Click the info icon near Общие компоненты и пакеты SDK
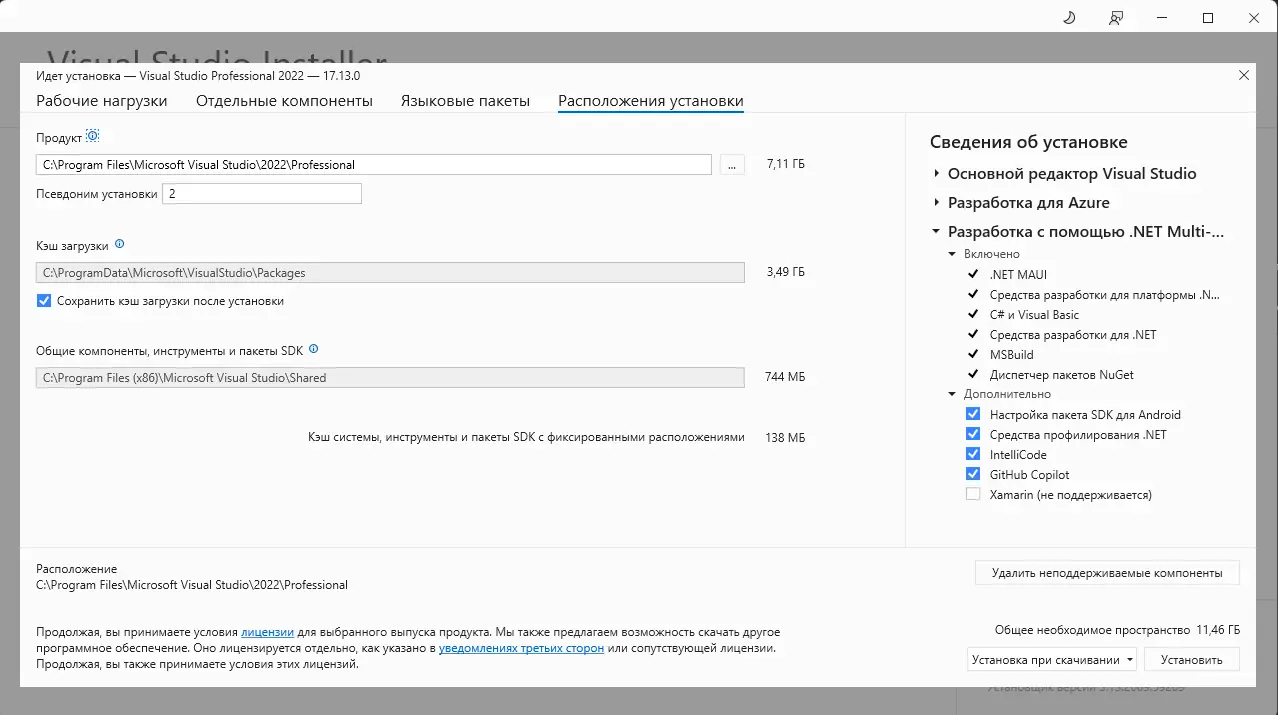This screenshot has height=715, width=1278. click(313, 349)
